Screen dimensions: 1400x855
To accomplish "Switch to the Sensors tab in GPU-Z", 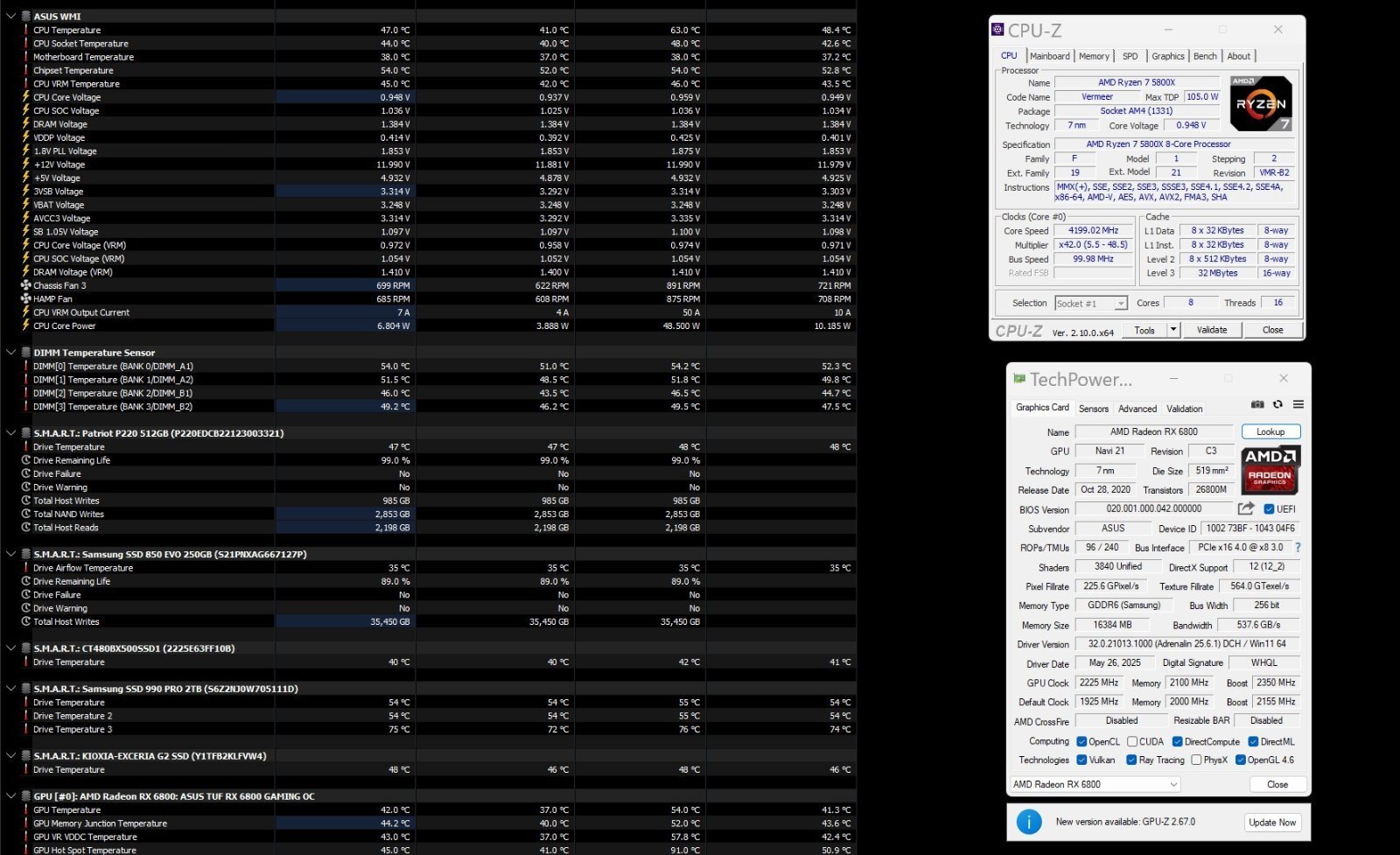I will point(1094,409).
